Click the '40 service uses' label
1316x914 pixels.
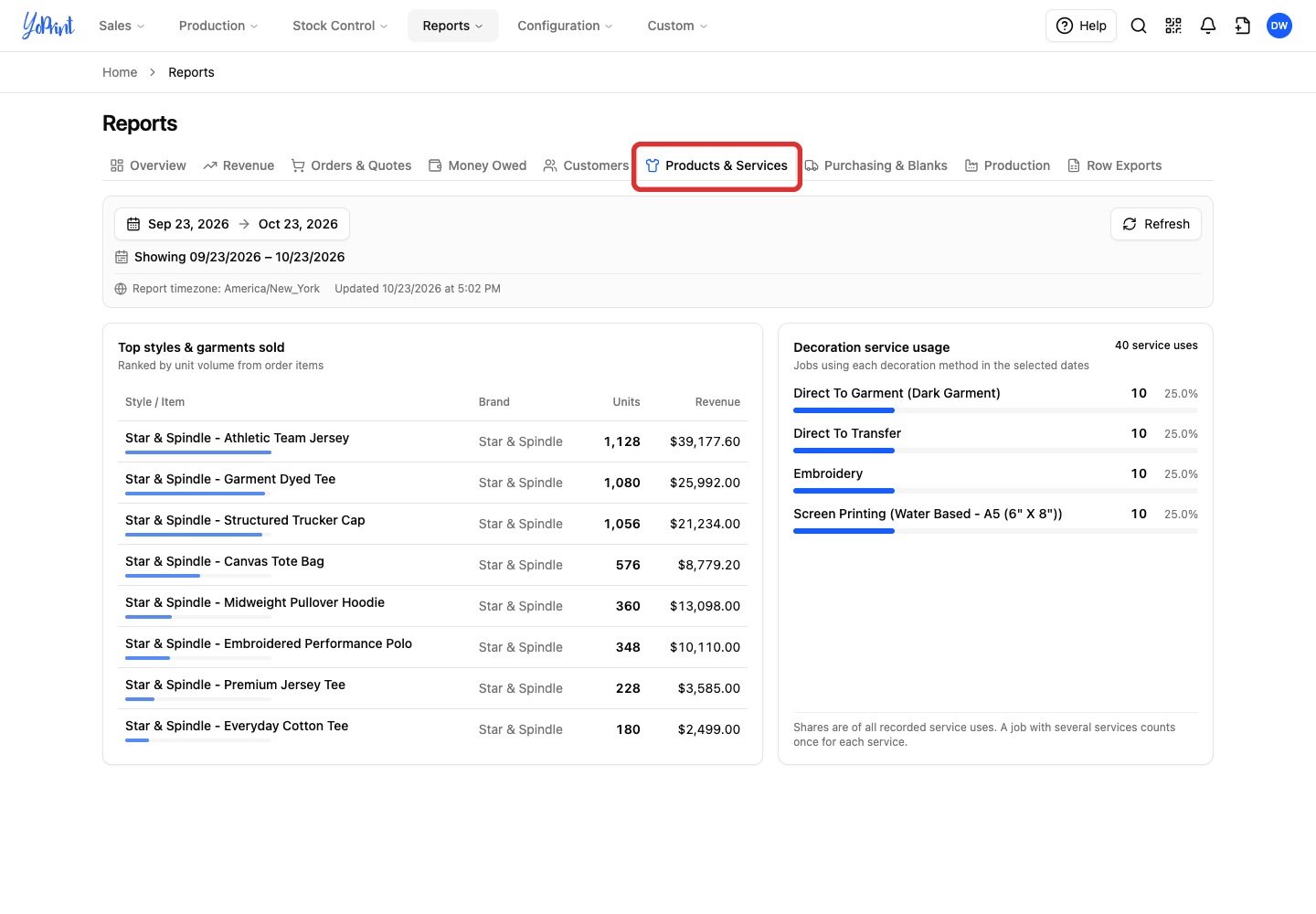[x=1156, y=345]
